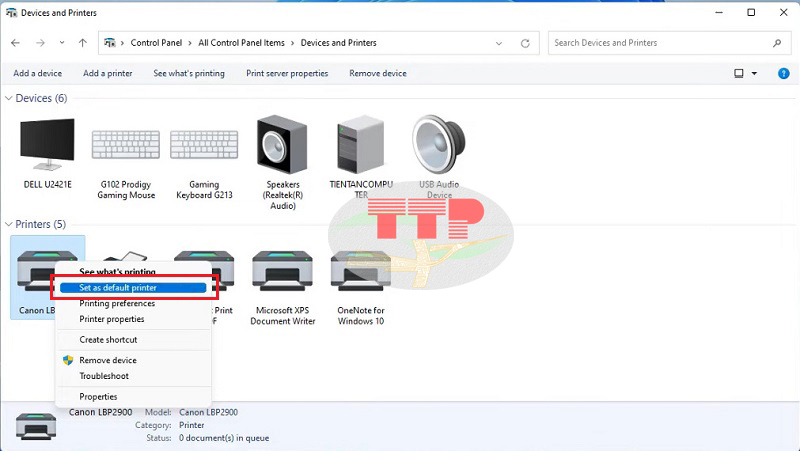The image size is (800, 451).
Task: Click the address bar location icon
Action: 110,43
